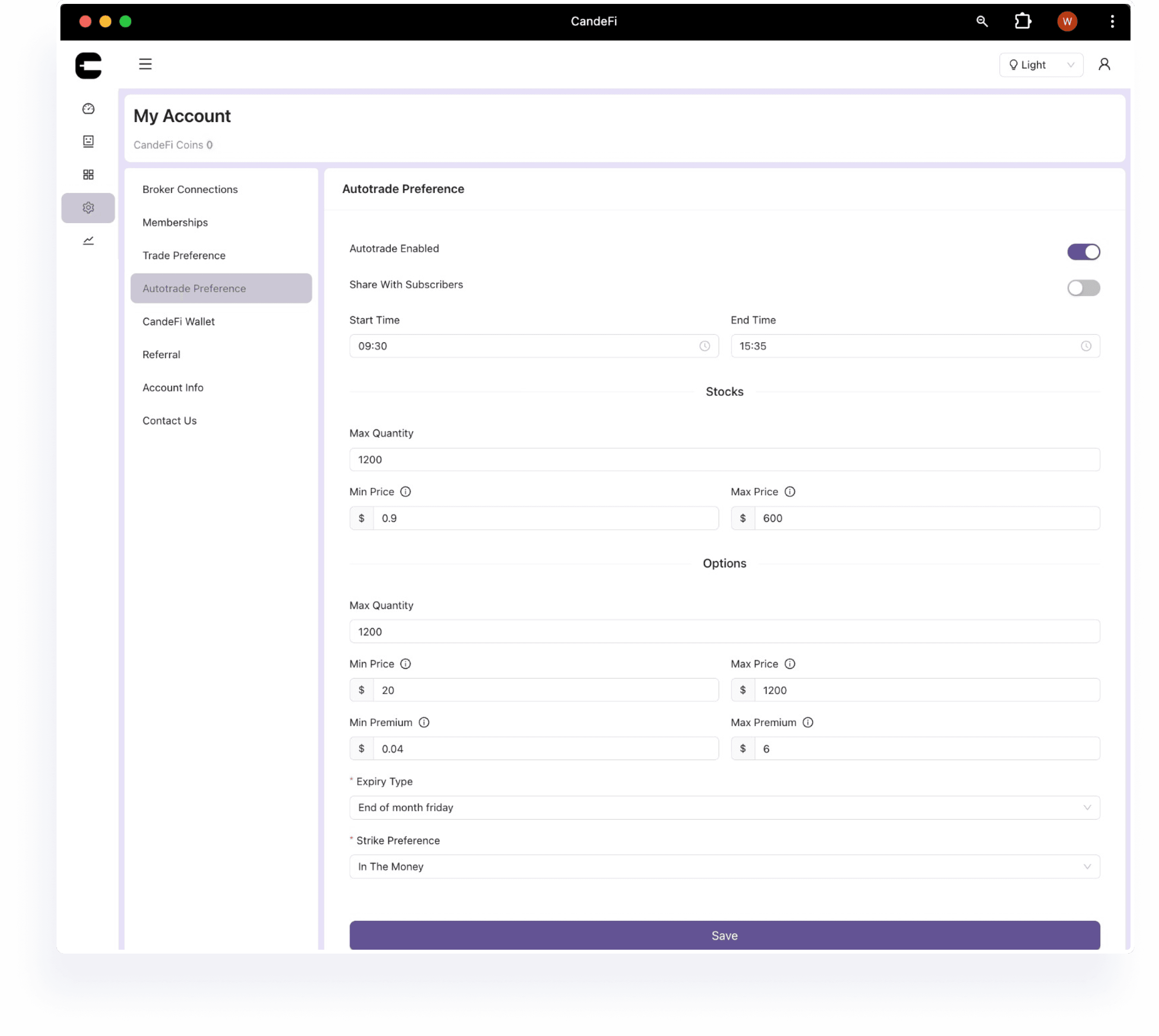
Task: Expand the Strike Preference dropdown
Action: point(724,867)
